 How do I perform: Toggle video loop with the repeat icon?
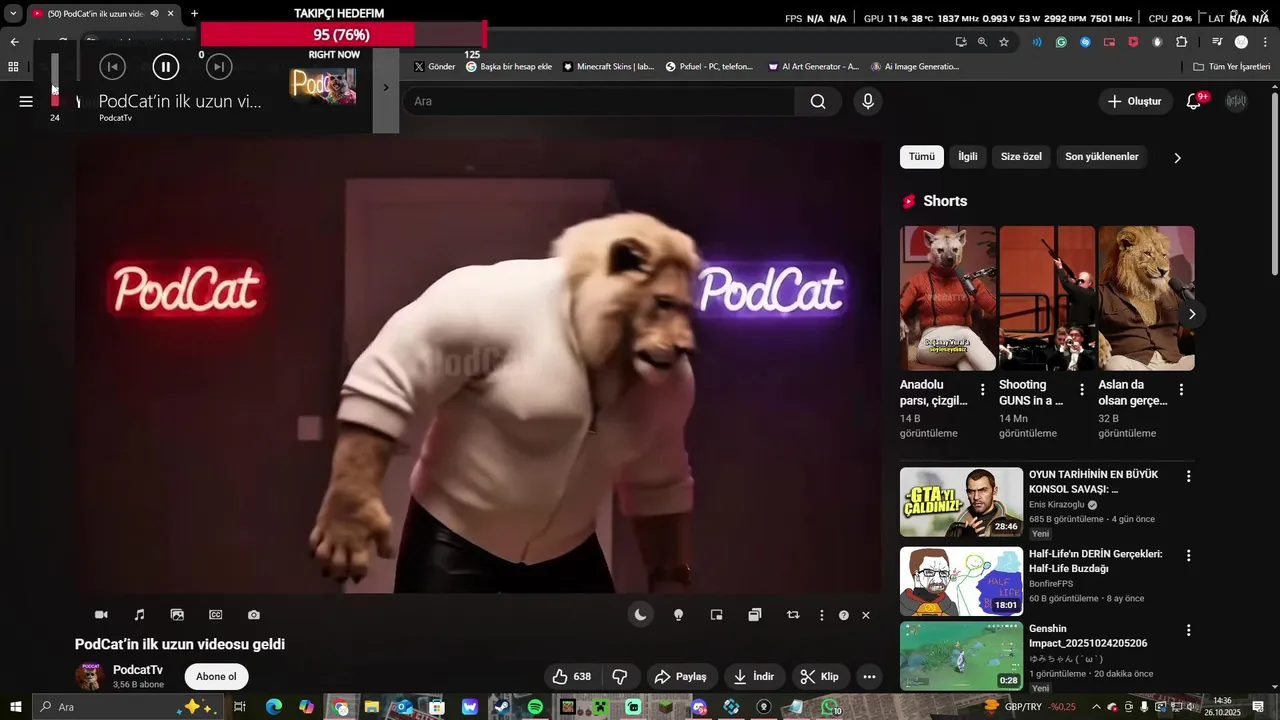point(793,615)
